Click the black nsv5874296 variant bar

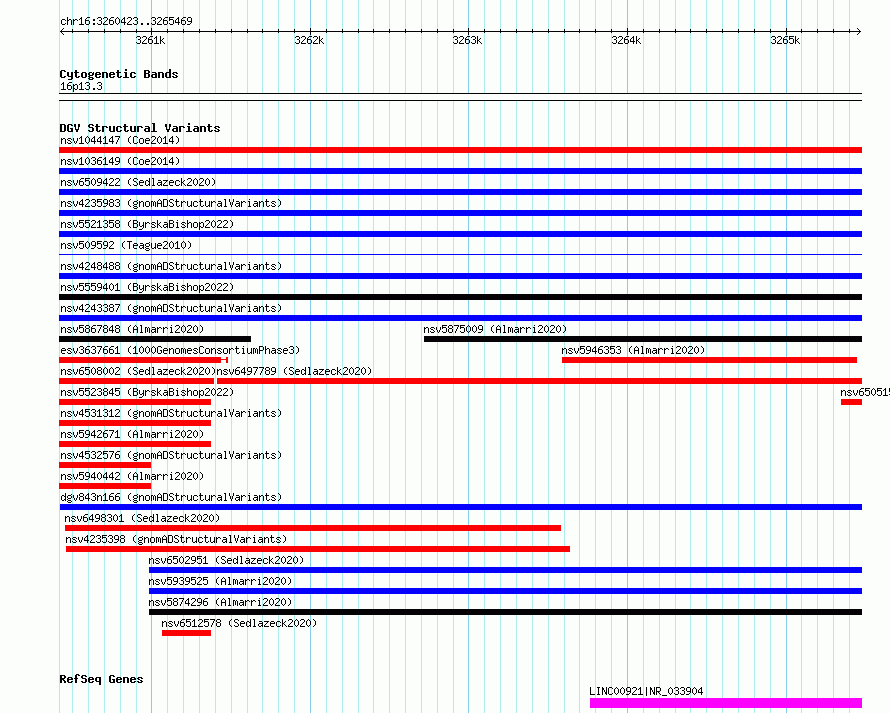[x=505, y=612]
